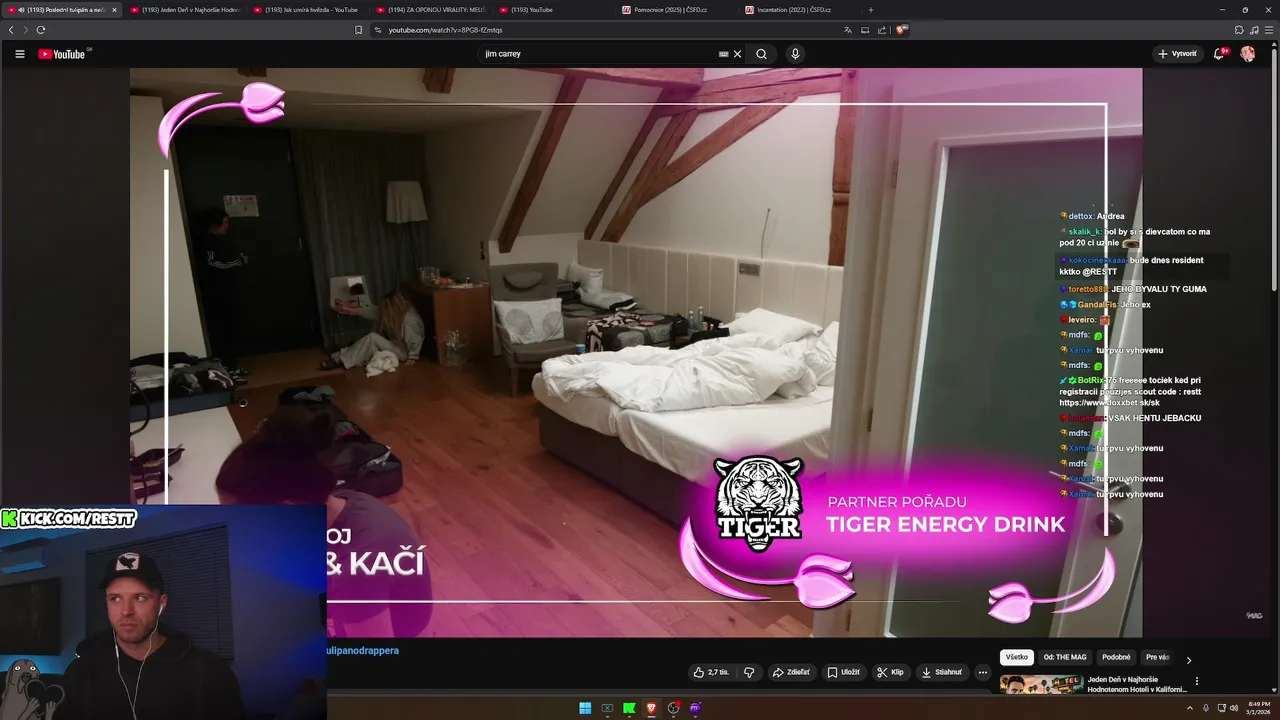Screen dimensions: 1280x720
Task: Open purple app icon on taskbar
Action: pos(695,708)
